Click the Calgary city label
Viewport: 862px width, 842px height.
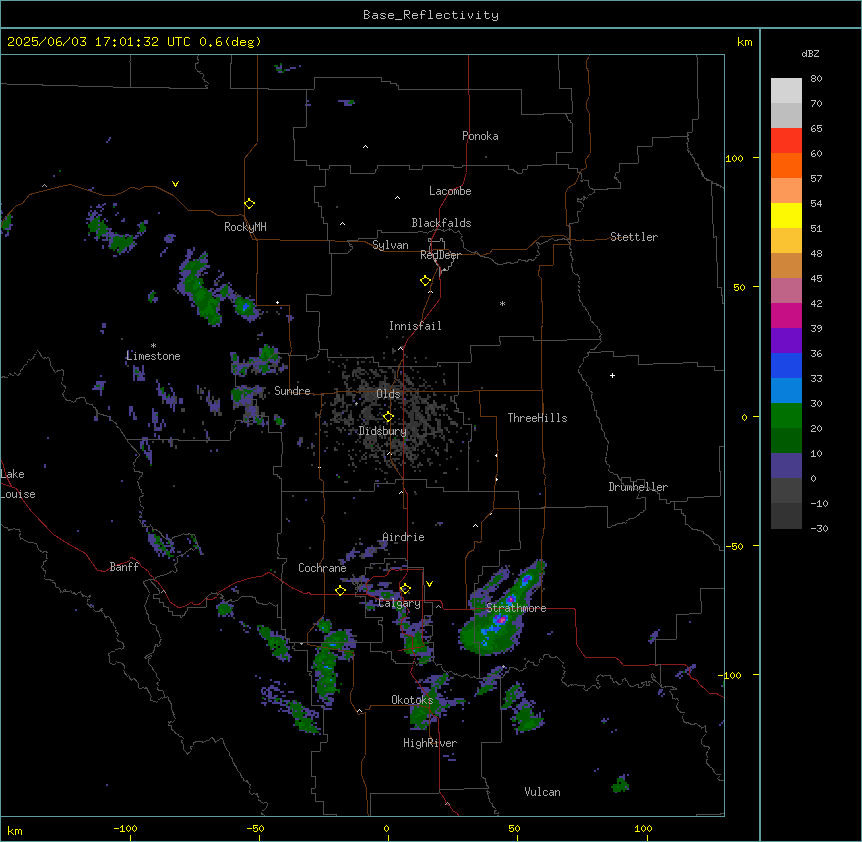click(399, 603)
